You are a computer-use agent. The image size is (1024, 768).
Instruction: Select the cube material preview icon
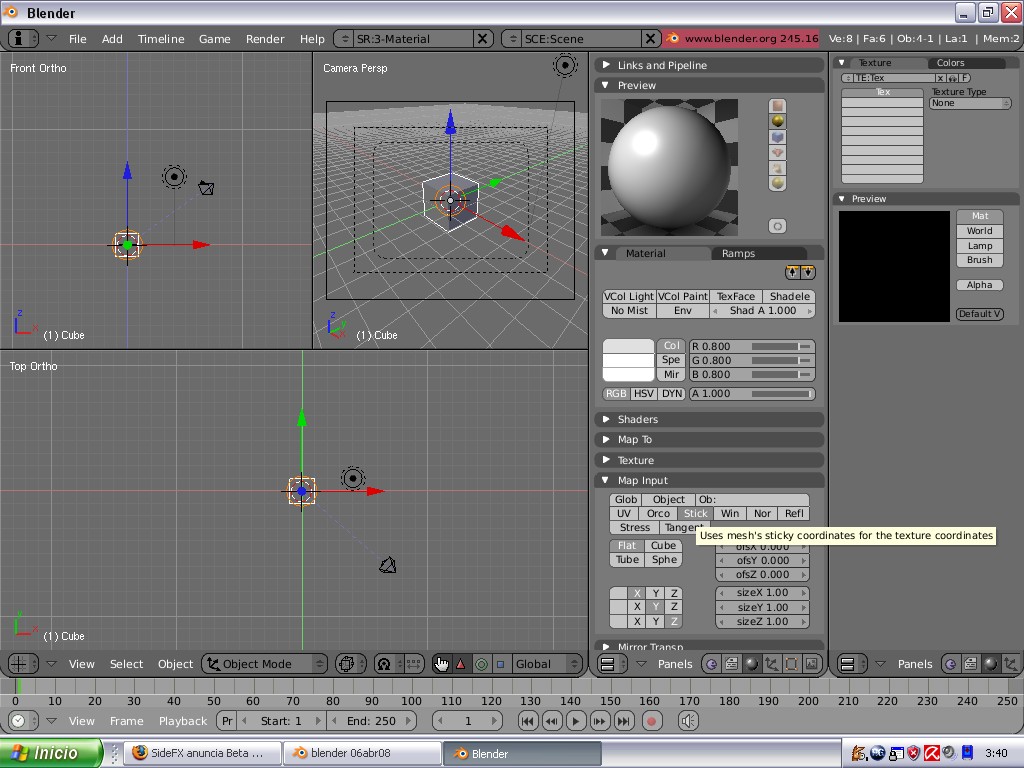pos(777,137)
